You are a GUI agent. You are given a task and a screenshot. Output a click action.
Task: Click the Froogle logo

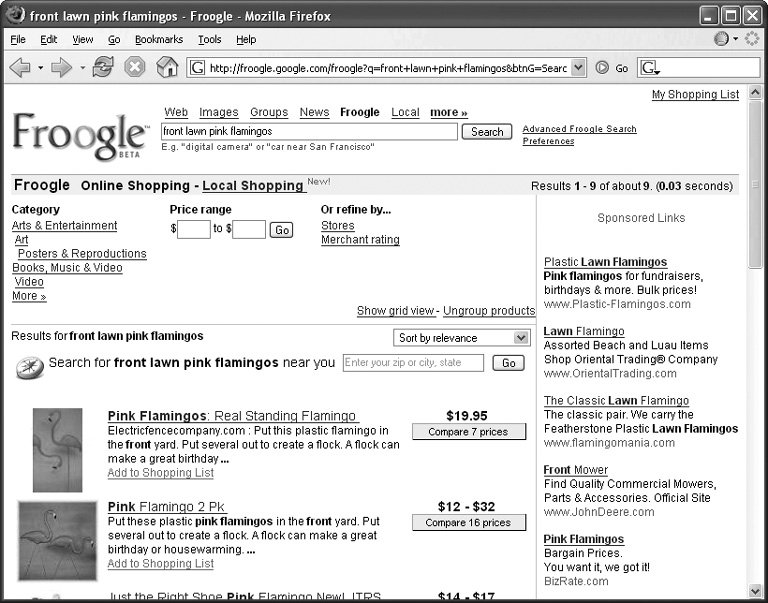click(x=80, y=134)
